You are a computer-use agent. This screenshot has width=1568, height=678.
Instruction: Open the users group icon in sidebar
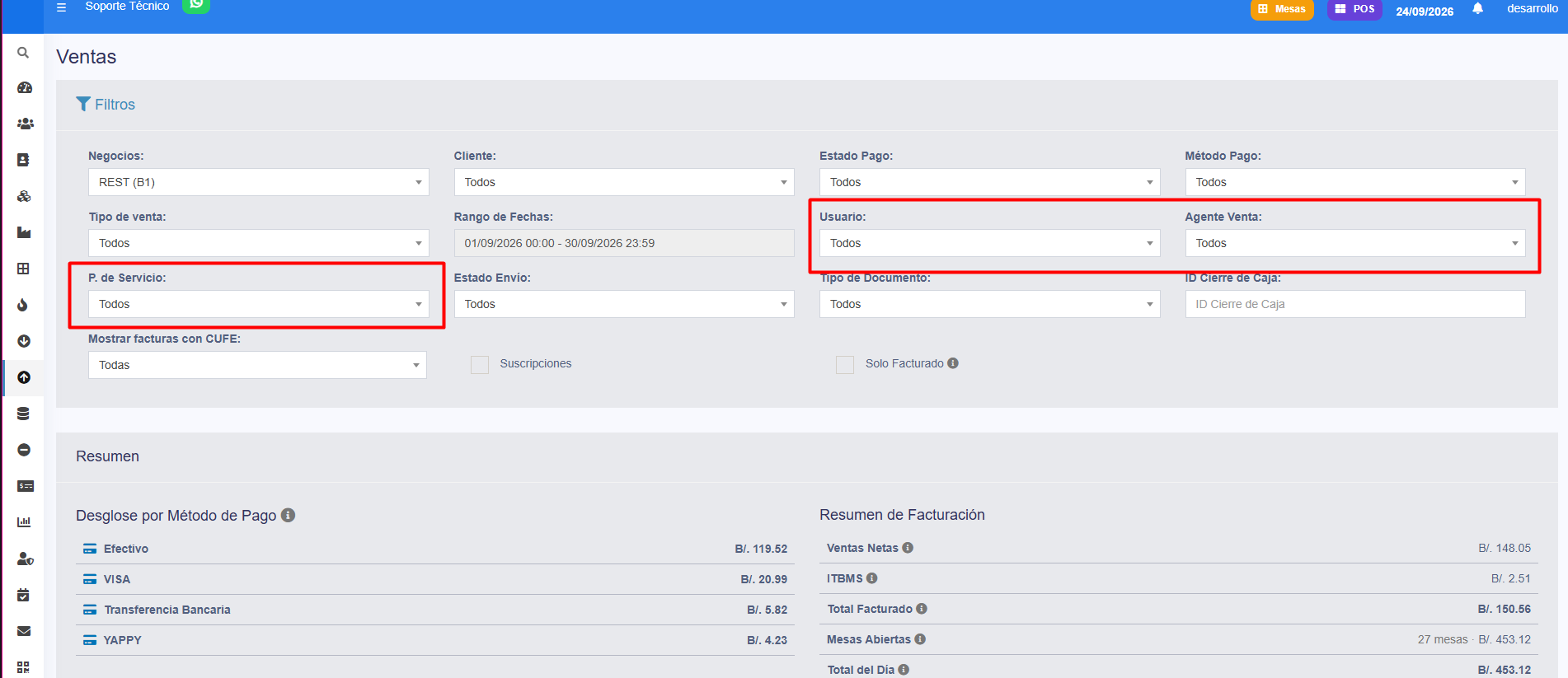[x=25, y=124]
